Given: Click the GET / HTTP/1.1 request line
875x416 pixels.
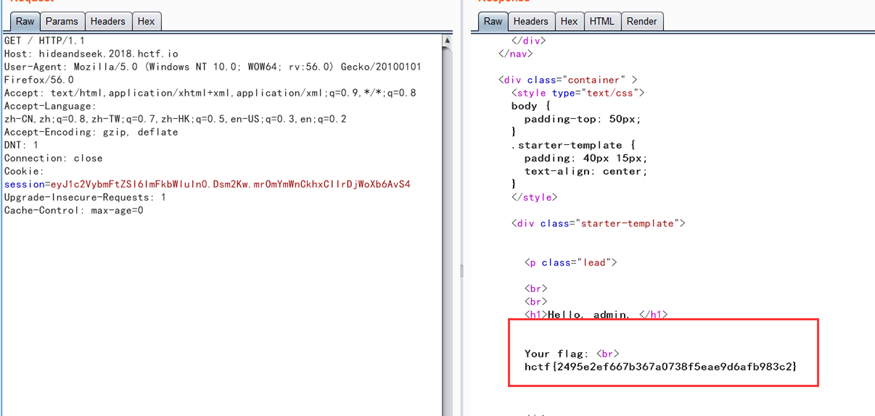Looking at the screenshot, I should click(x=44, y=40).
